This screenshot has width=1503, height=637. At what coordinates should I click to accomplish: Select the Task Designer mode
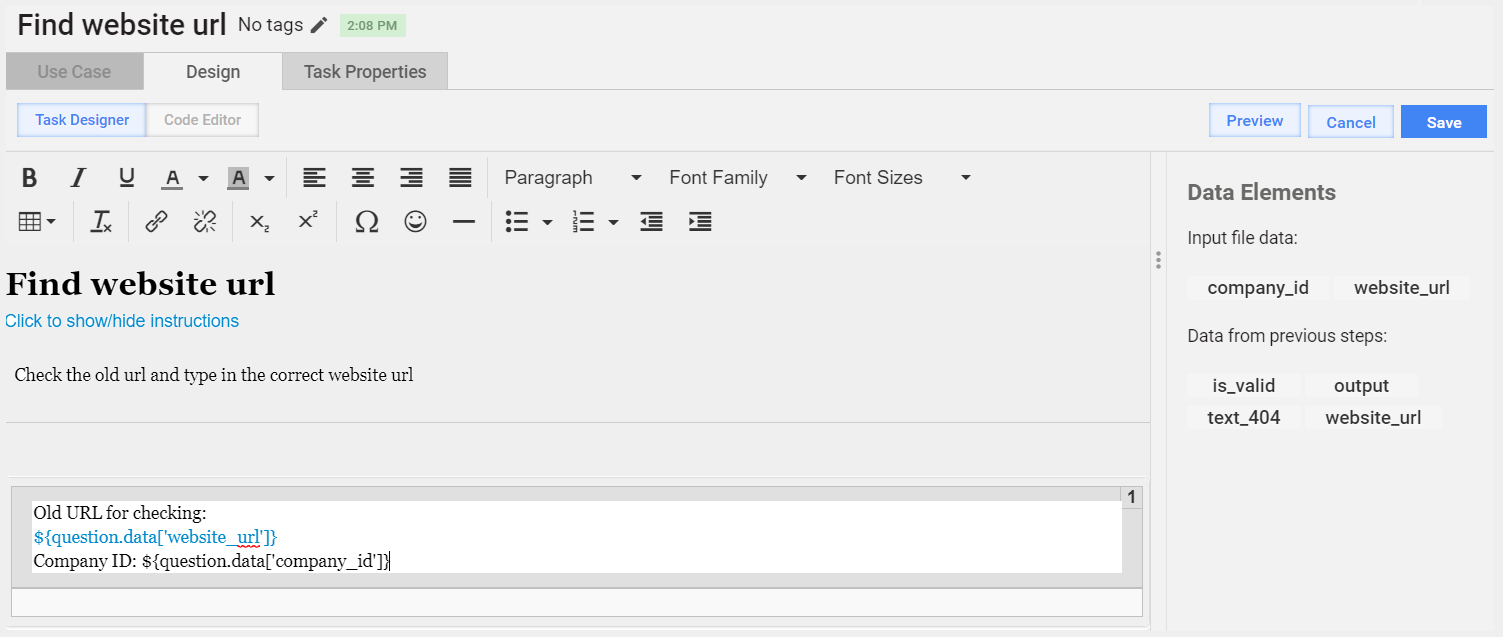(82, 120)
